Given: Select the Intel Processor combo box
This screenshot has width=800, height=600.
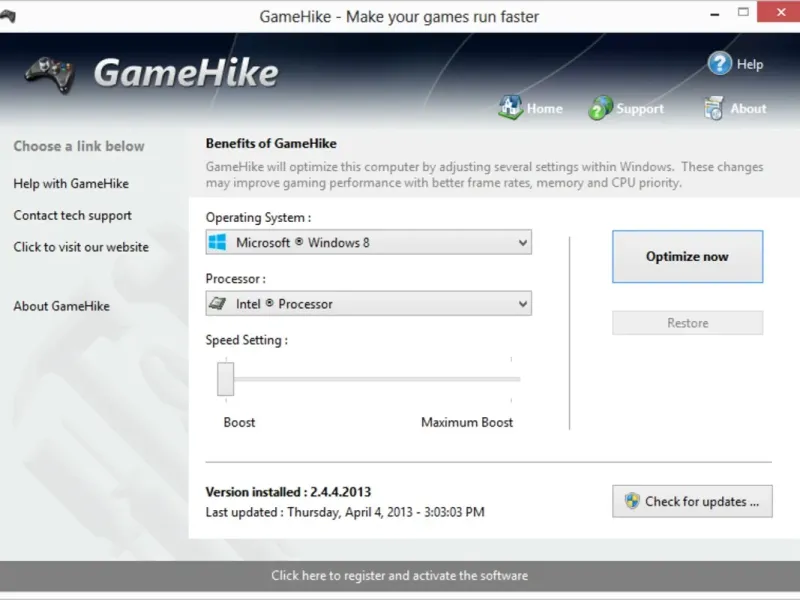Looking at the screenshot, I should pos(368,304).
